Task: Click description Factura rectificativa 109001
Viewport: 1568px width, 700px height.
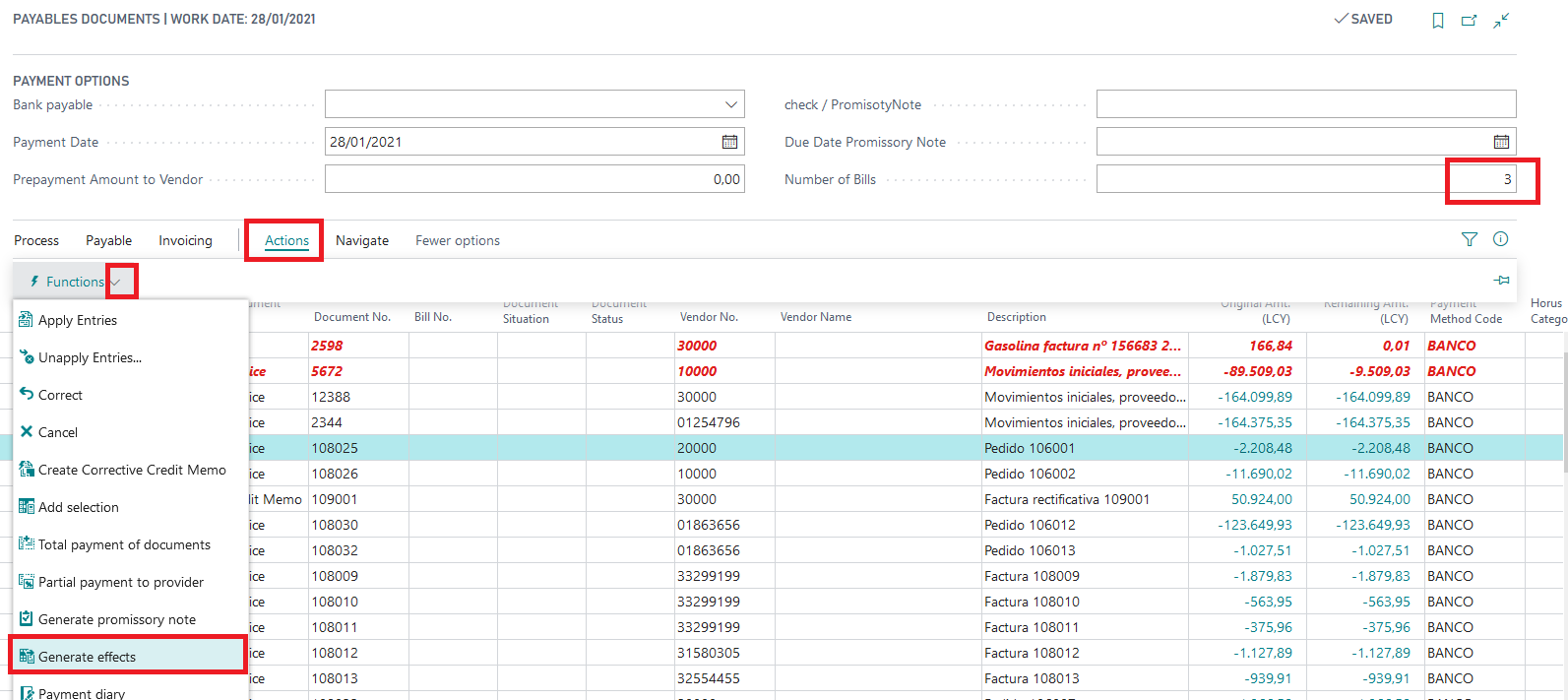Action: (1067, 499)
